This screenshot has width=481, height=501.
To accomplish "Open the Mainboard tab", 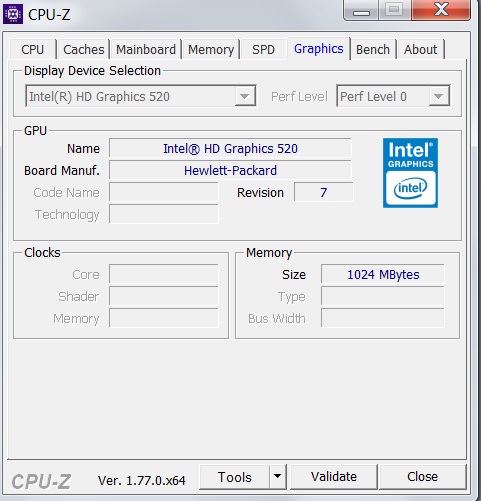I will coord(146,49).
